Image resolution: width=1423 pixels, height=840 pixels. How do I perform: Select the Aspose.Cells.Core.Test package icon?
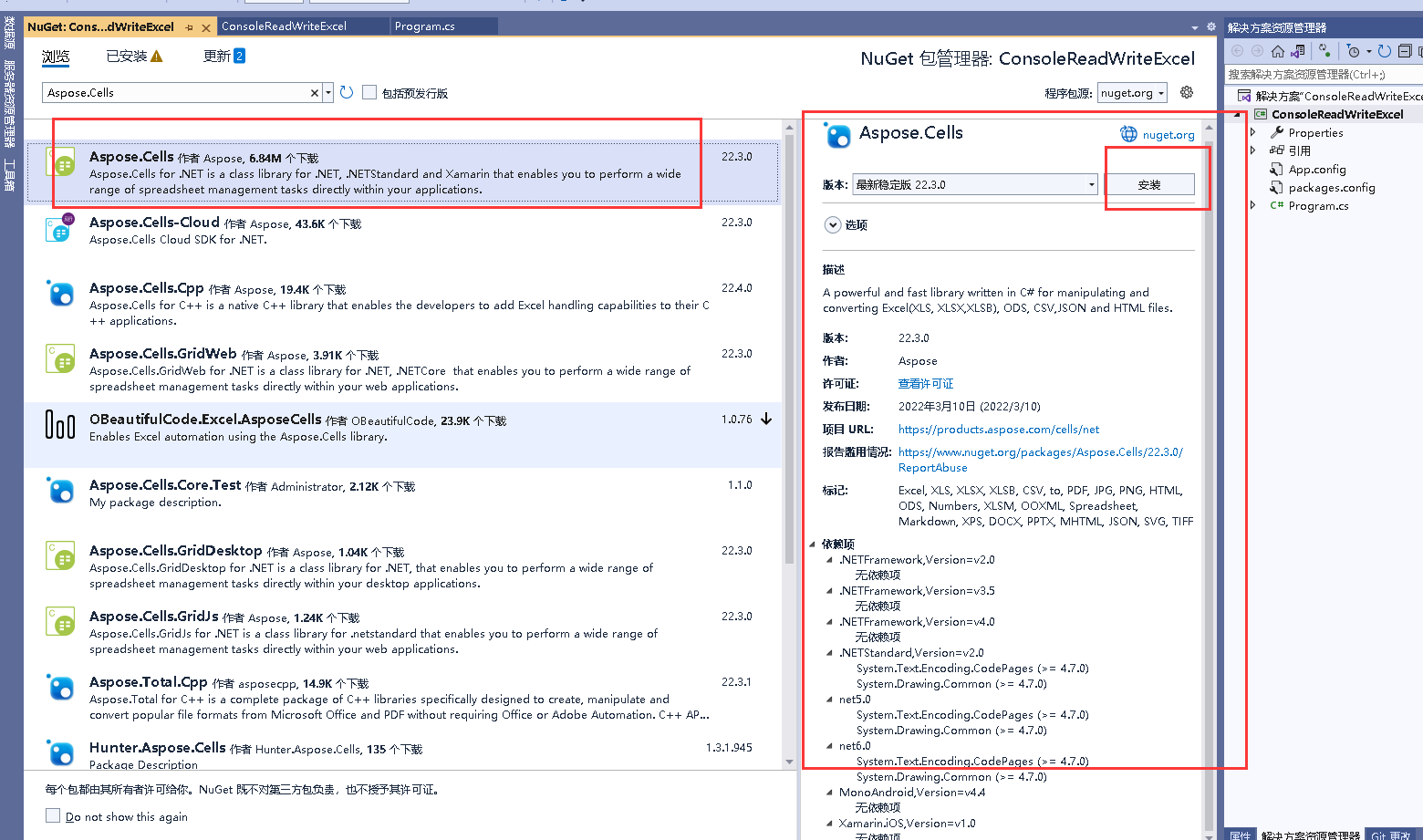click(60, 490)
